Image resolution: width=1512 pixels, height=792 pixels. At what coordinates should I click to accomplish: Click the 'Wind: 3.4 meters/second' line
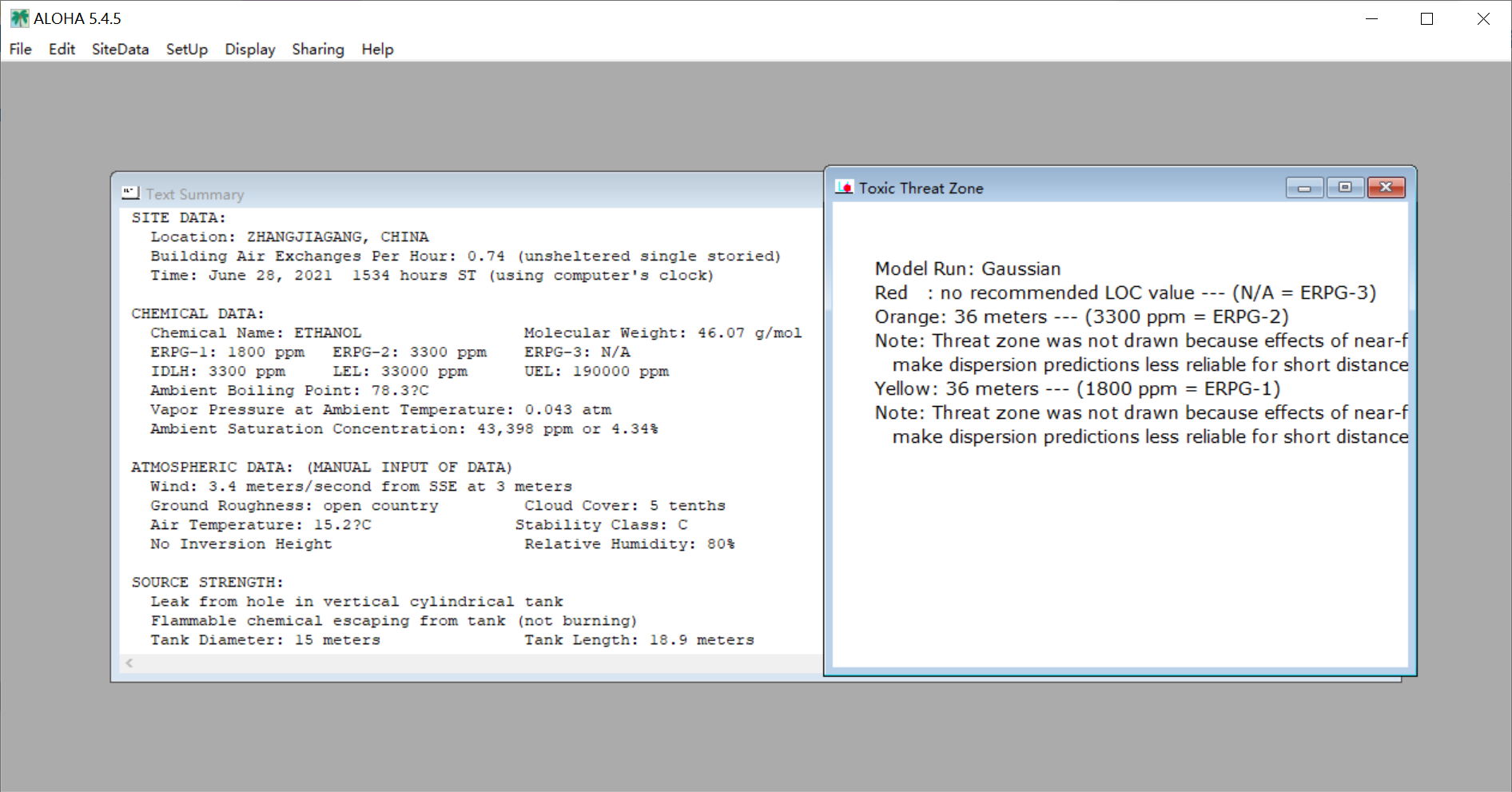click(361, 486)
